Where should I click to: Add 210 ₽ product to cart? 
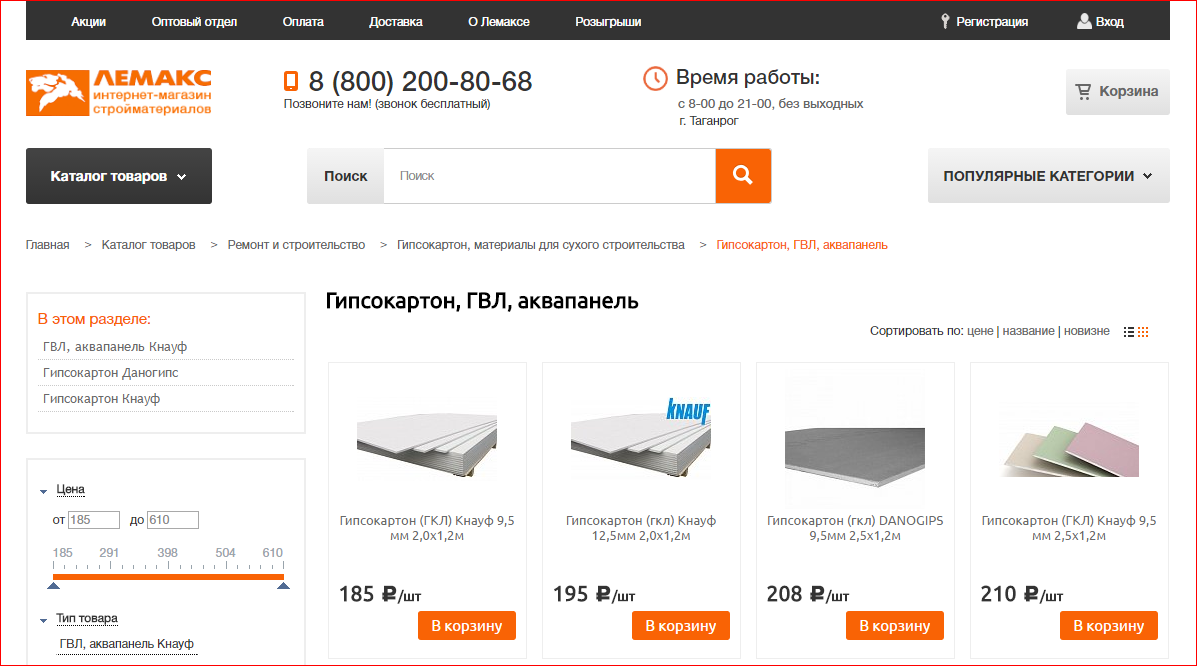[x=1108, y=626]
